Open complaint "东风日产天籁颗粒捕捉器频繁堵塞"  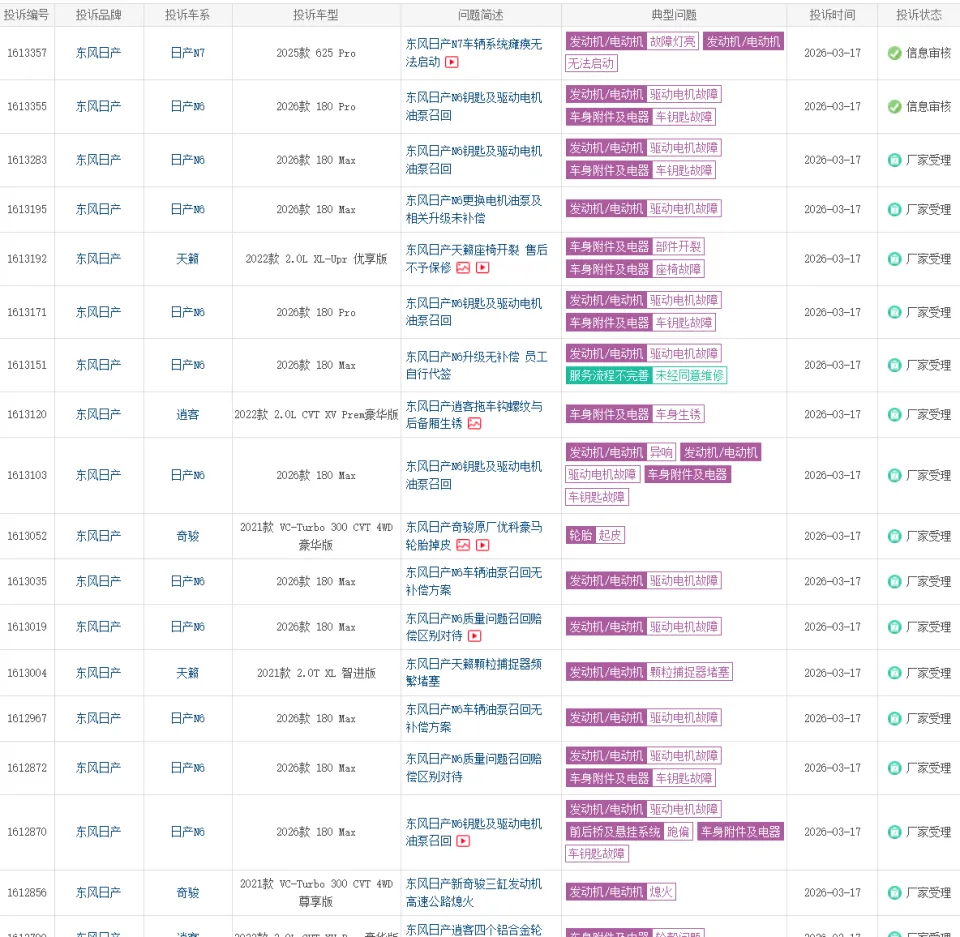[473, 672]
